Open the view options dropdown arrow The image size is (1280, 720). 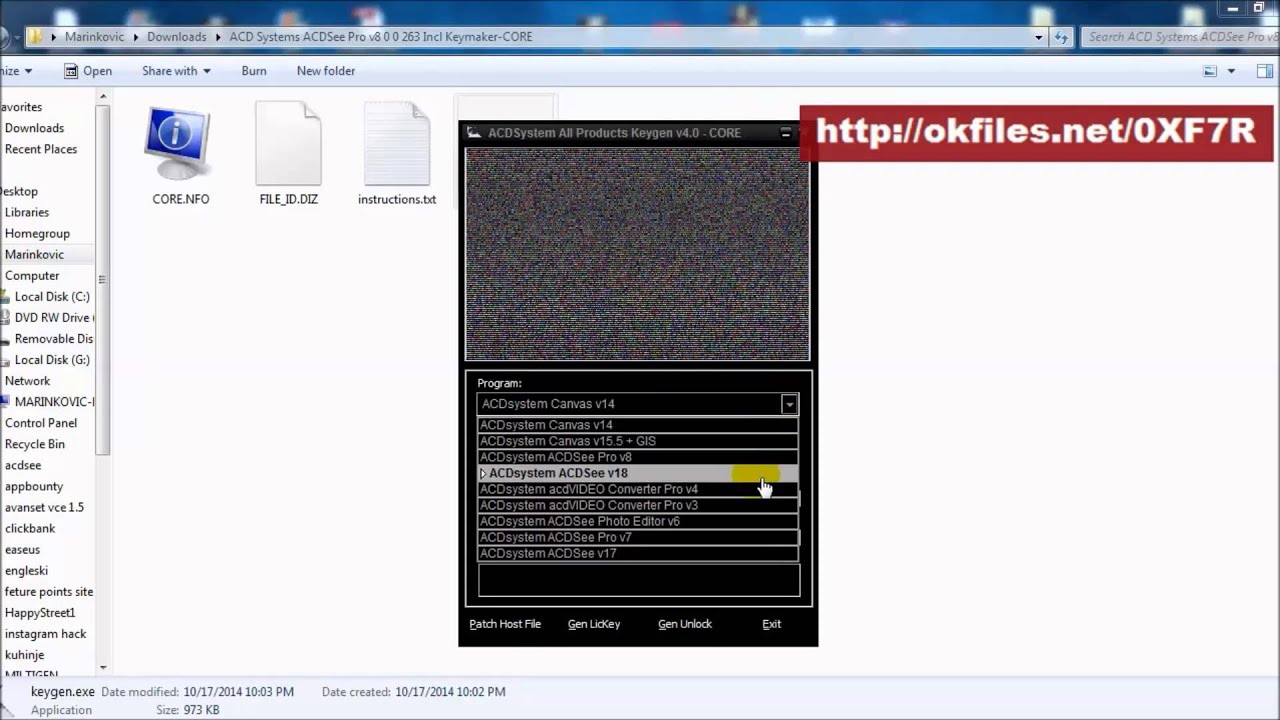[x=1231, y=71]
